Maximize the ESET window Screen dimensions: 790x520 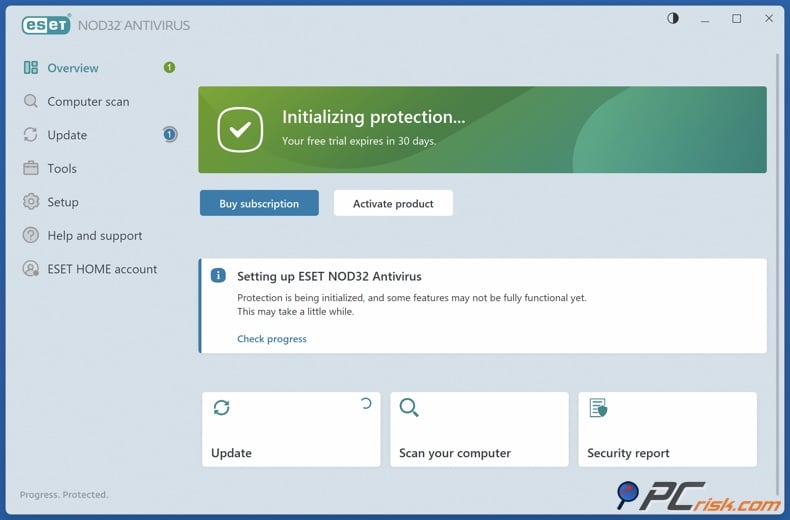(x=736, y=19)
